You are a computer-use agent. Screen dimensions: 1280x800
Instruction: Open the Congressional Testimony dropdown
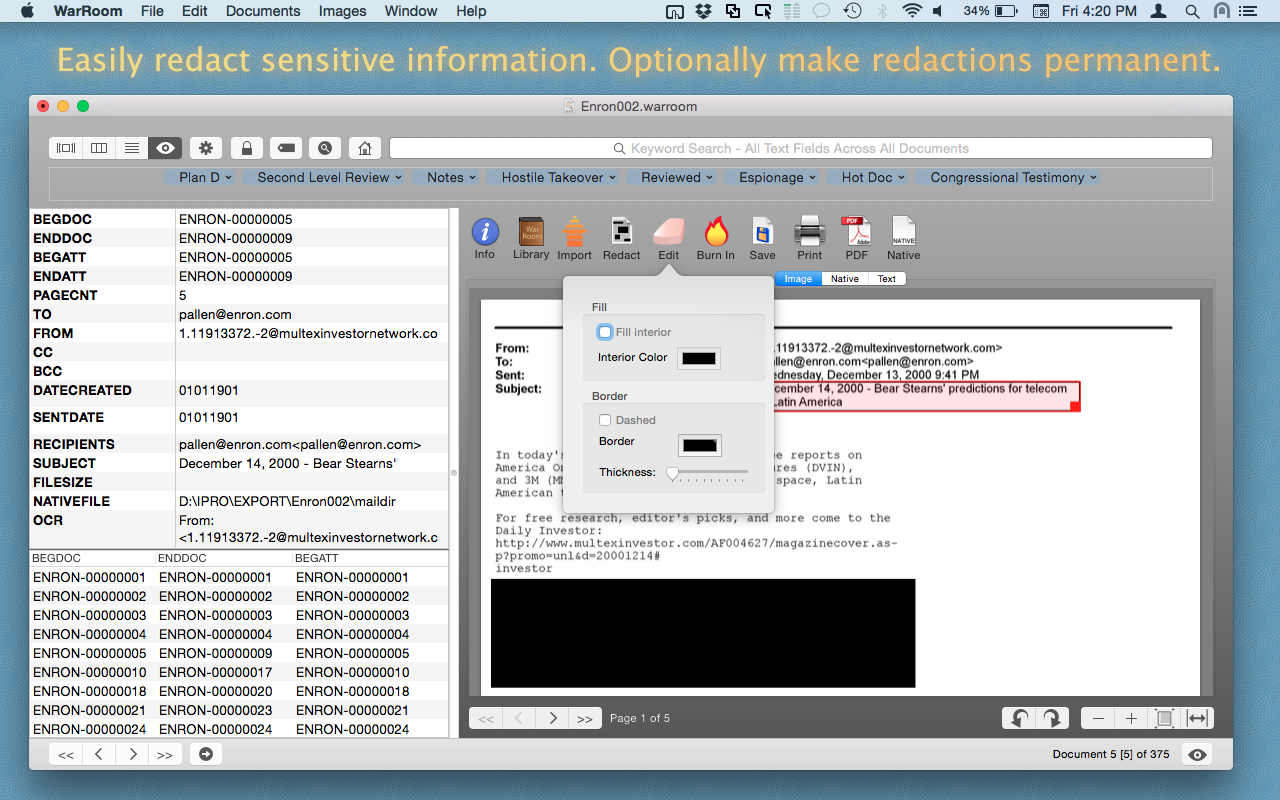coord(1013,177)
